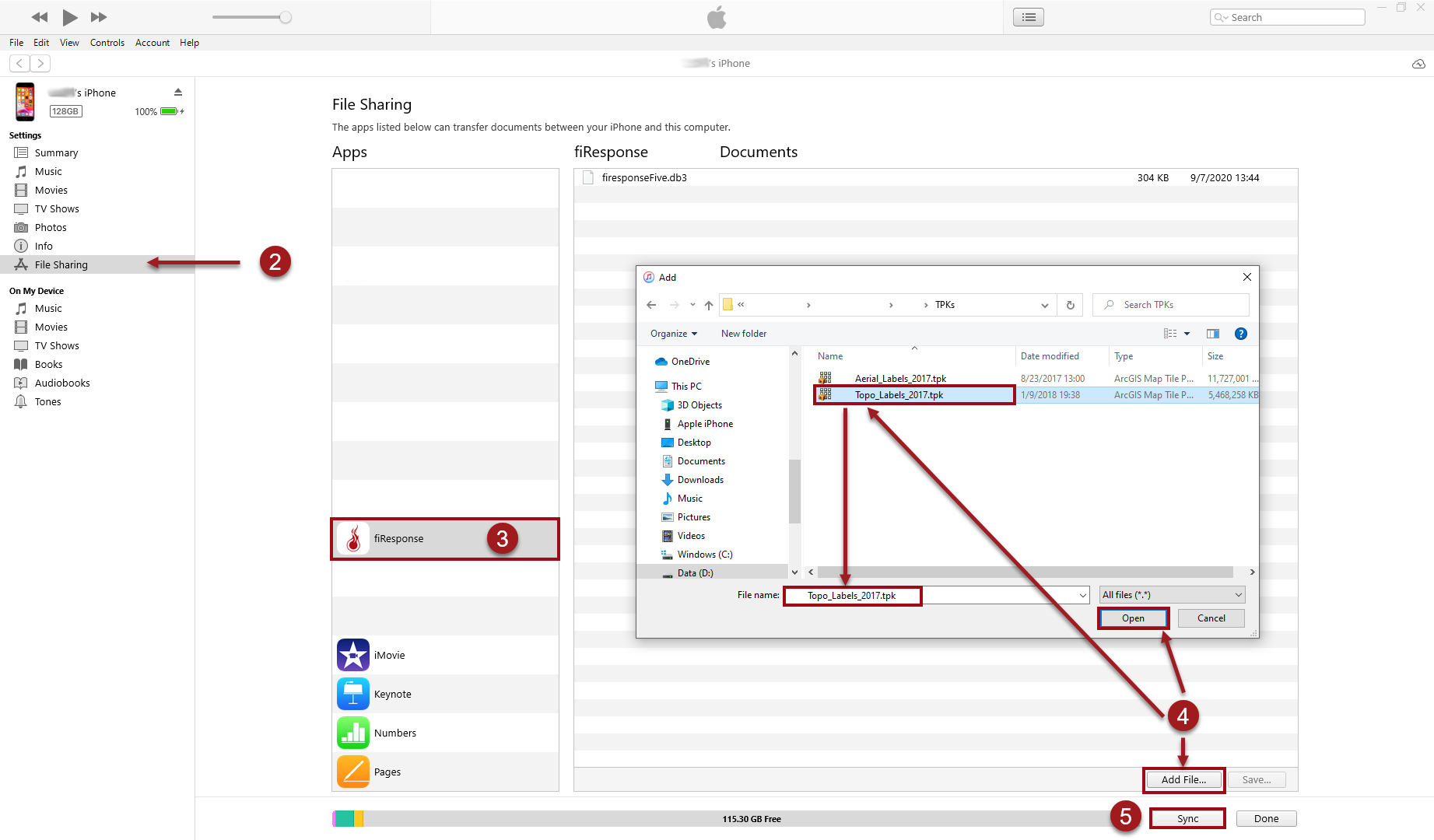Screen dimensions: 1434x840
Task: Click the rewind previous track button
Action: click(40, 17)
